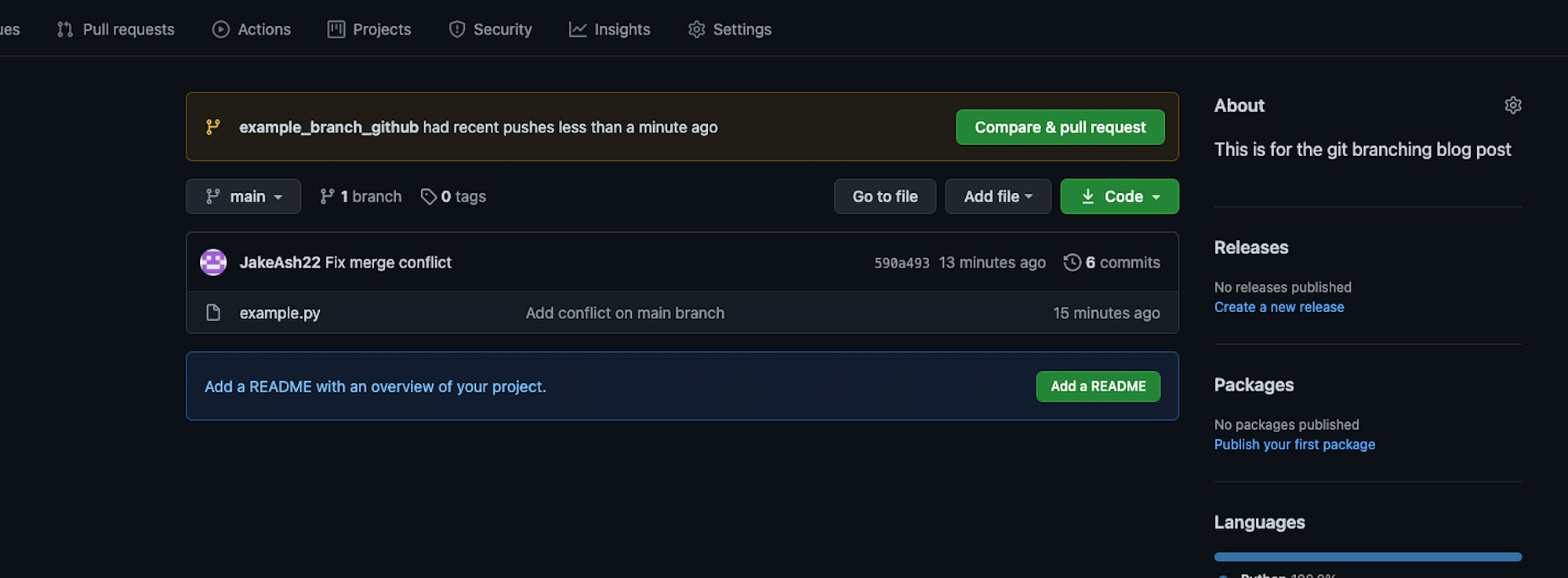Click the Projects board icon
The height and width of the screenshot is (578, 1568).
coord(336,29)
